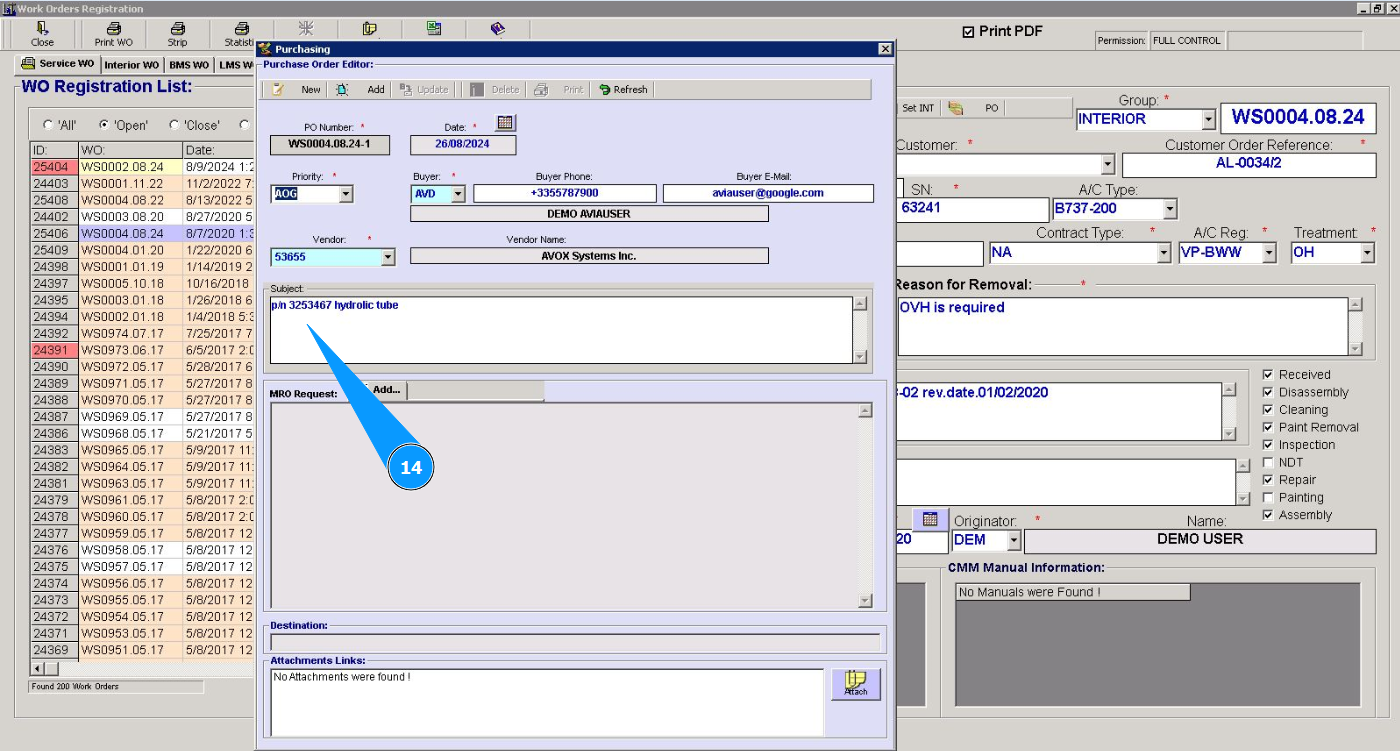Click the Attach icon for attachments
The height and width of the screenshot is (751, 1400).
[x=856, y=684]
